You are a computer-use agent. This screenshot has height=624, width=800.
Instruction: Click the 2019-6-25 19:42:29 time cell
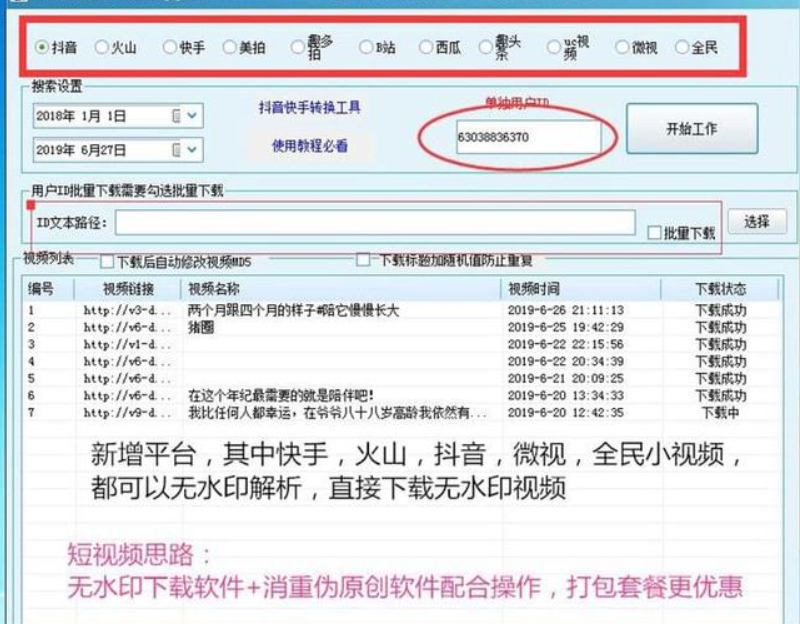[566, 327]
